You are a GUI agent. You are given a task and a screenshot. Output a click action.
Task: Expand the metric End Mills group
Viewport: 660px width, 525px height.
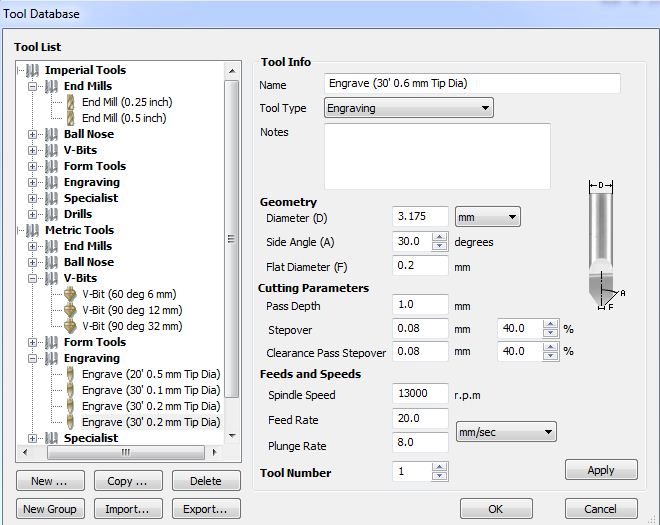pos(32,247)
